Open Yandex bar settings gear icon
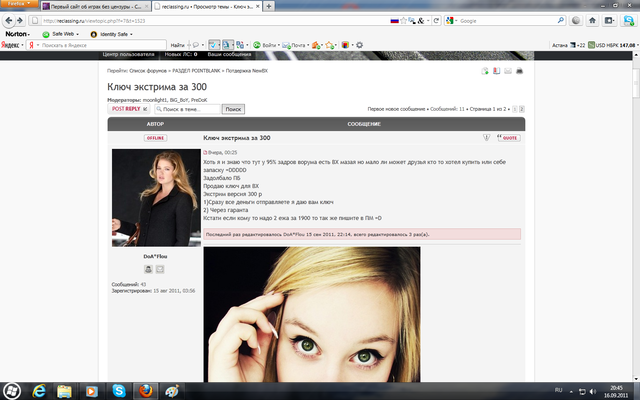Screen dimensions: 640x400 click(x=359, y=45)
